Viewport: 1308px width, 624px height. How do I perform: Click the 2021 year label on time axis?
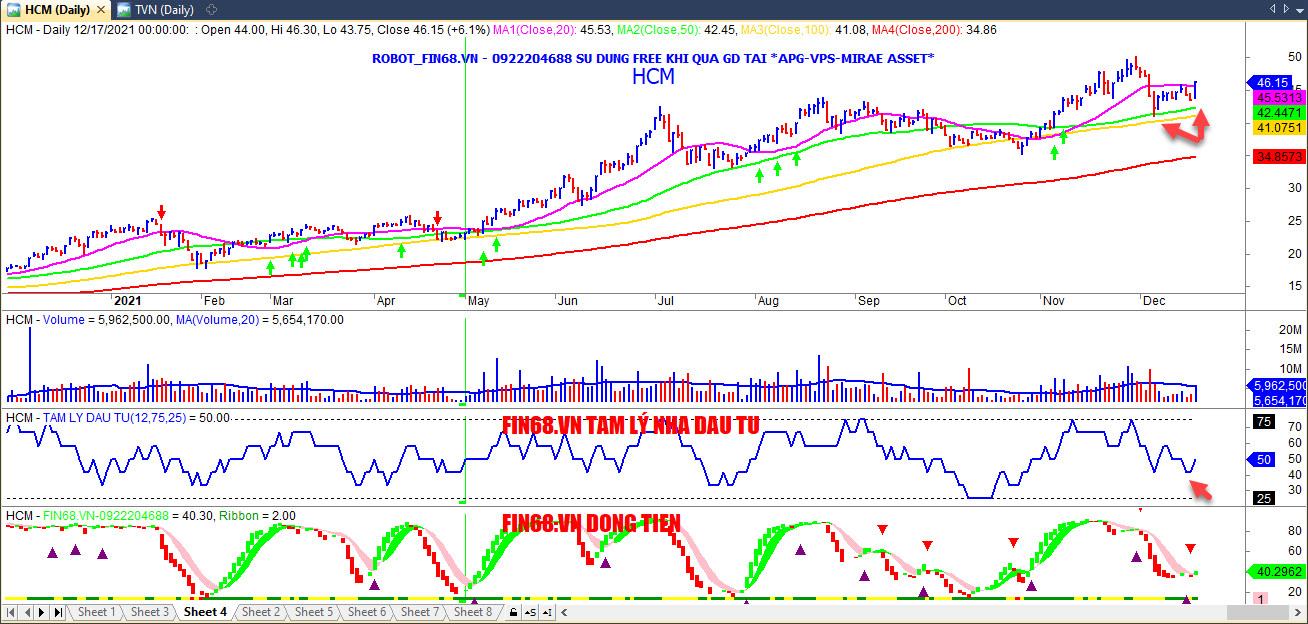point(127,300)
